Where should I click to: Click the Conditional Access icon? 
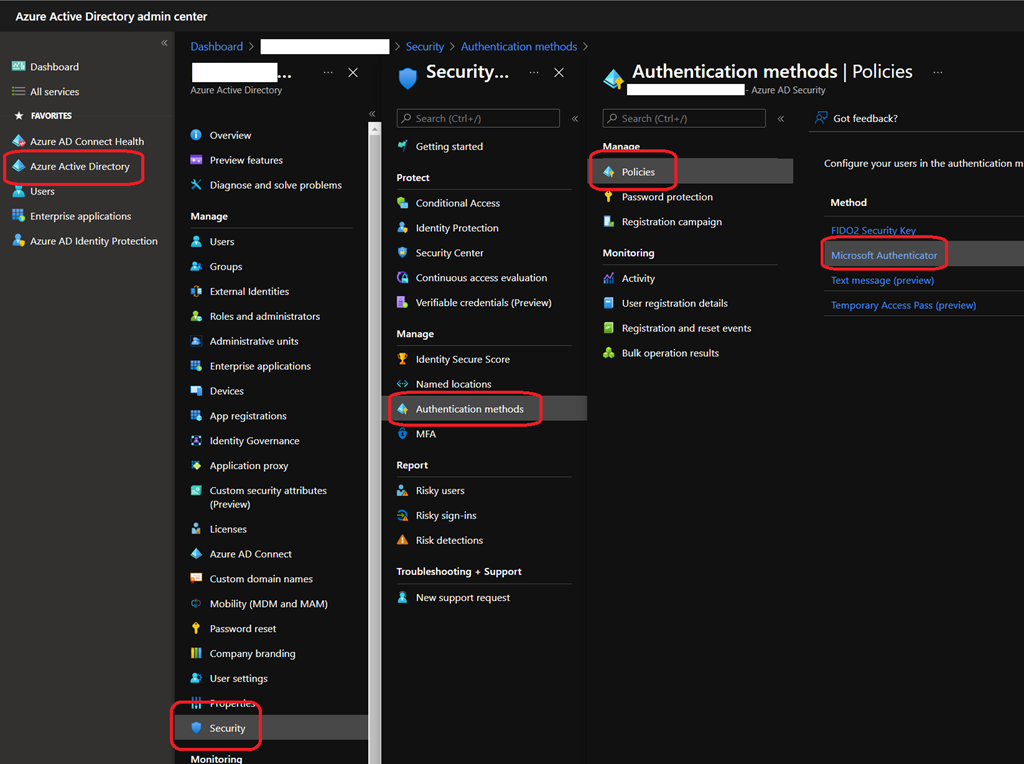[x=403, y=203]
